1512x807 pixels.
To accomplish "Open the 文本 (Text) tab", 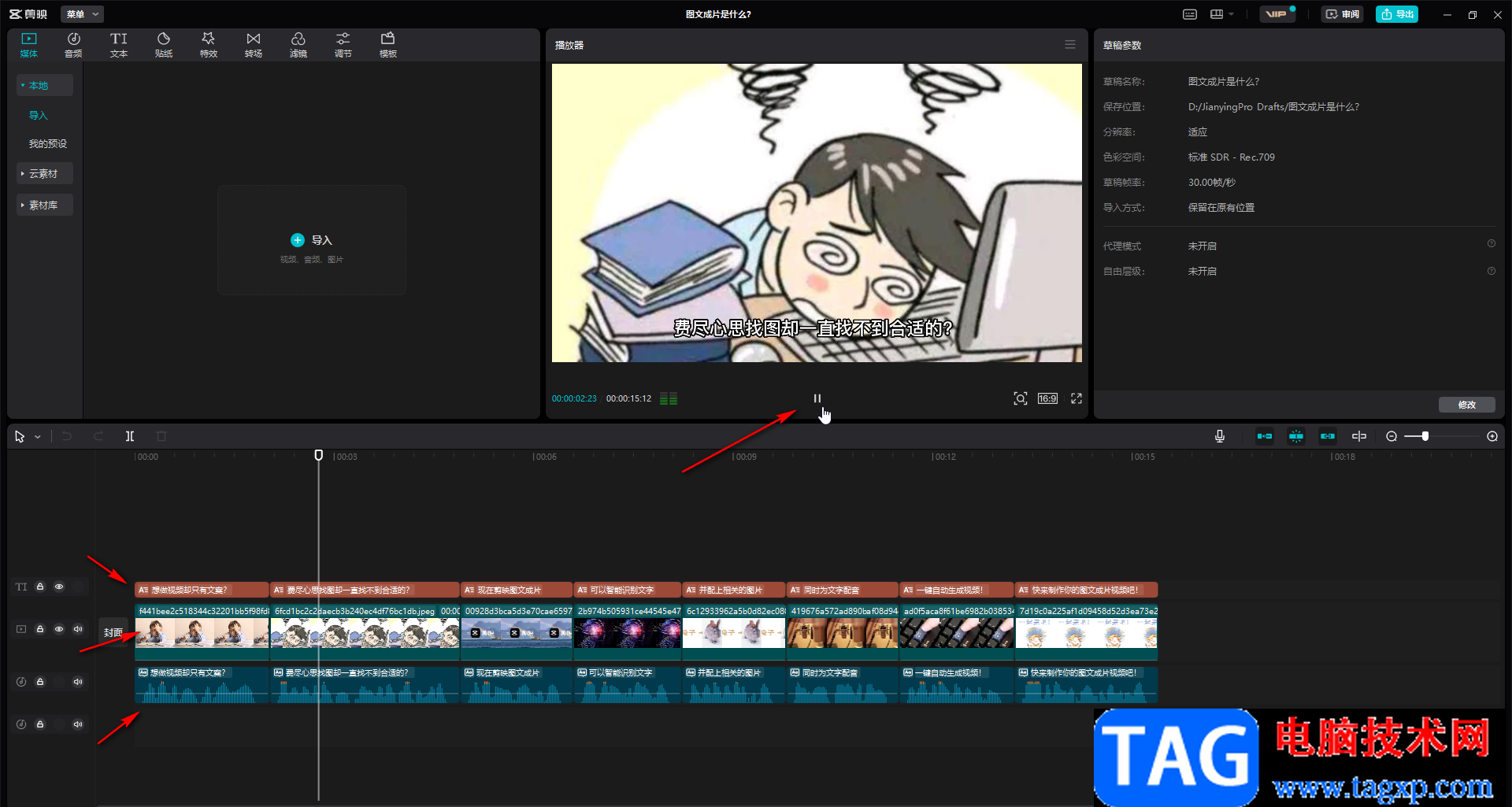I will [119, 45].
